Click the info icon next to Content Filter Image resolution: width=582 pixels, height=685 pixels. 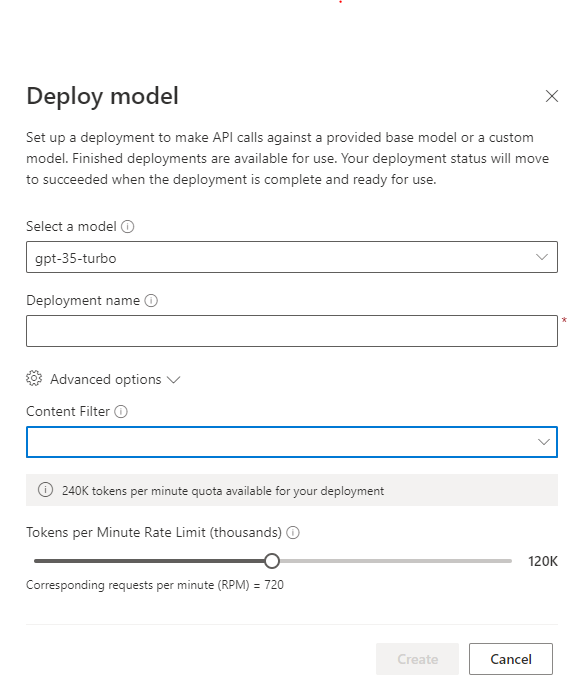click(121, 412)
